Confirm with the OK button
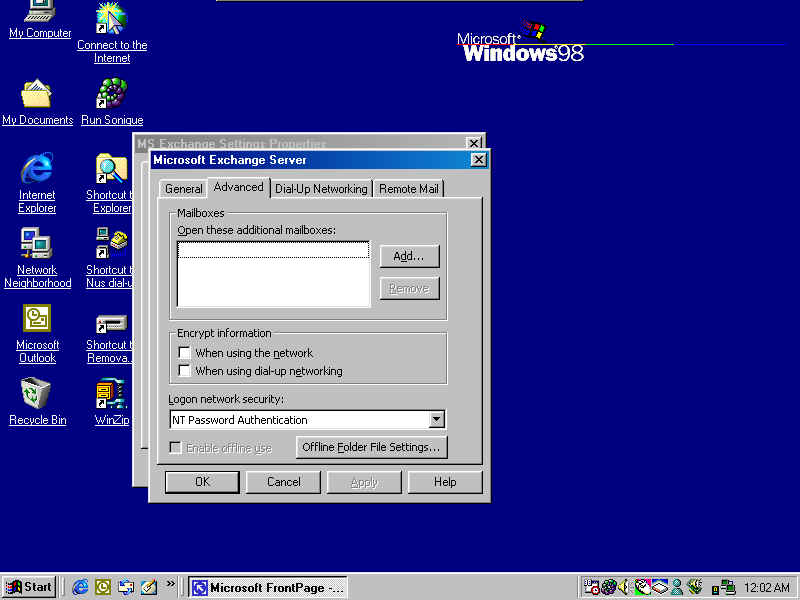 [x=202, y=482]
